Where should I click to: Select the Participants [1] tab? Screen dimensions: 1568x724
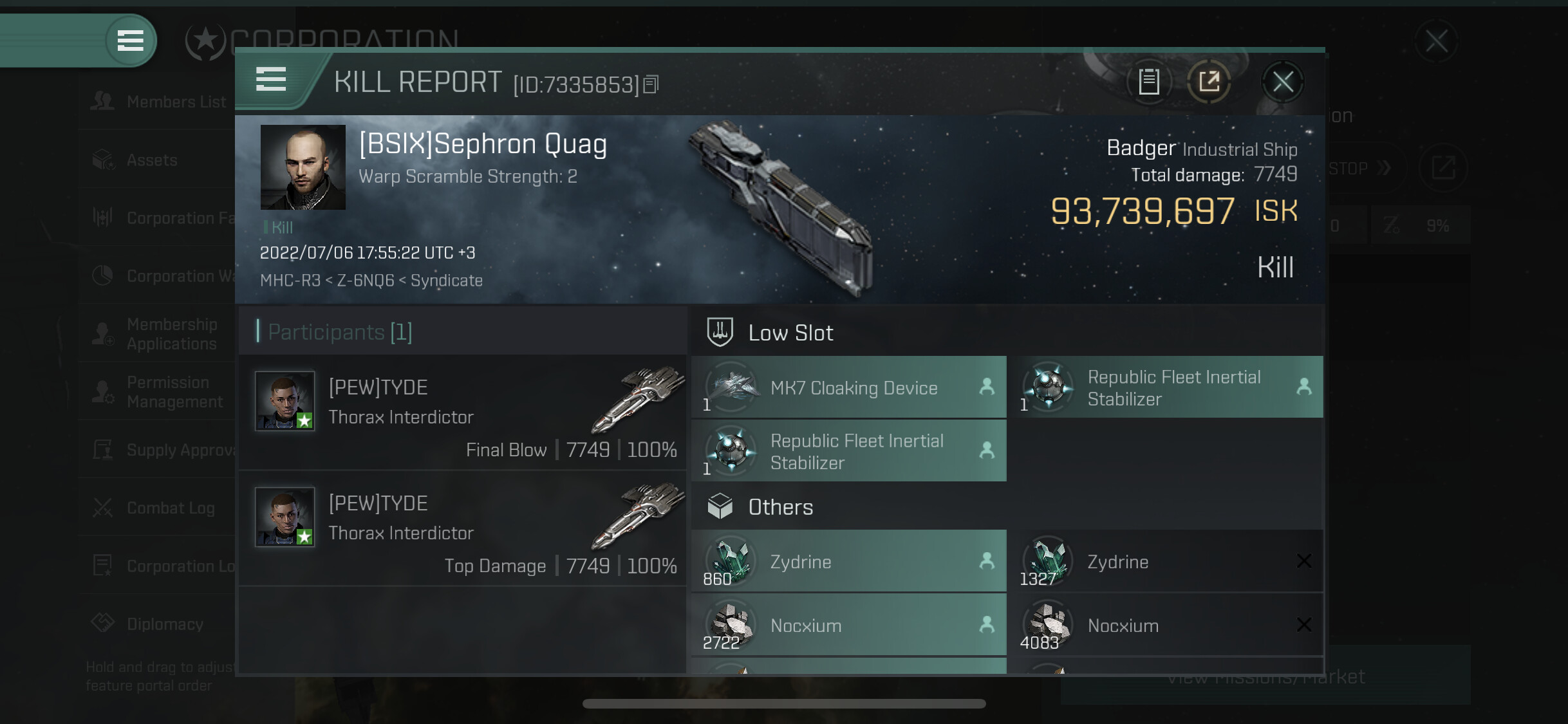click(x=340, y=332)
